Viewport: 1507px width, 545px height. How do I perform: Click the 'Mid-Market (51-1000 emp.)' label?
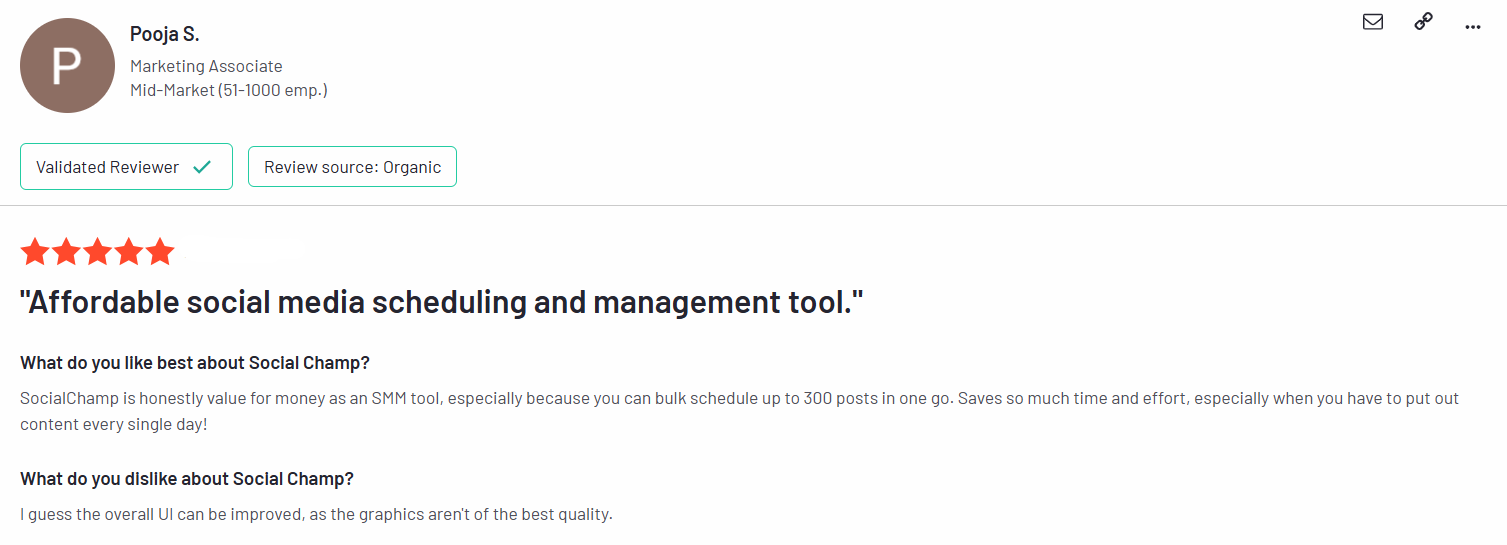(229, 90)
